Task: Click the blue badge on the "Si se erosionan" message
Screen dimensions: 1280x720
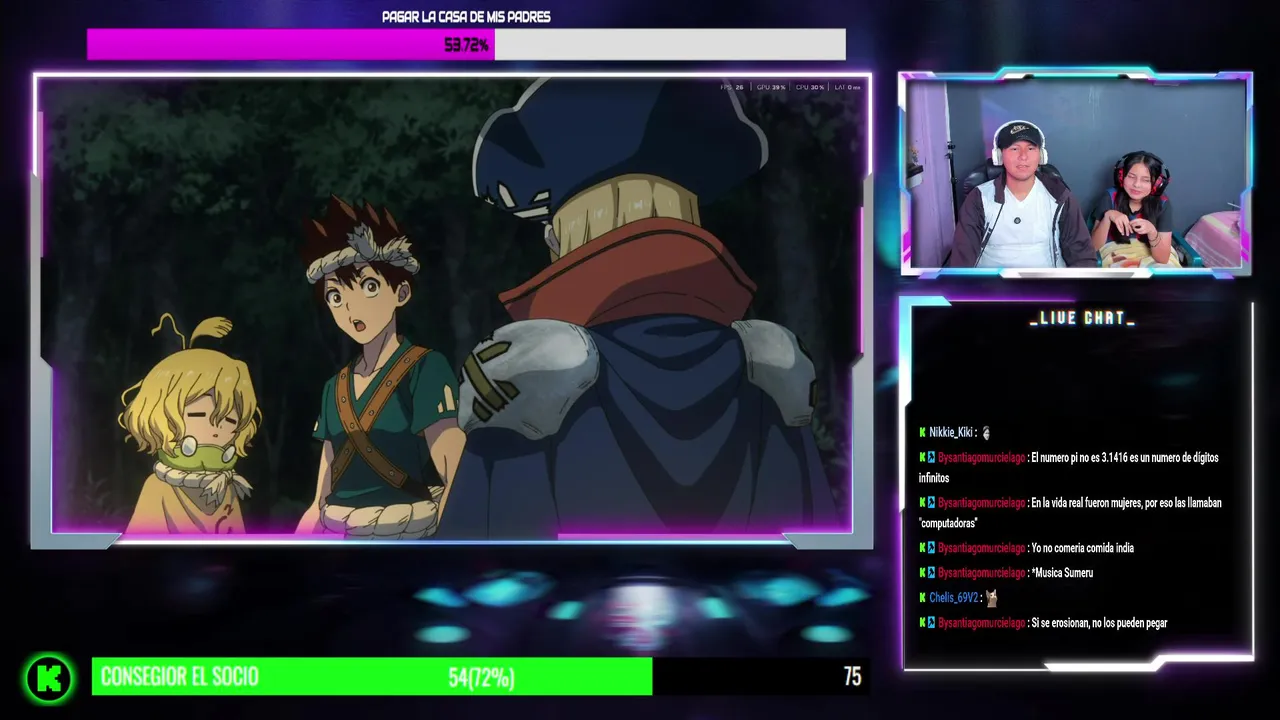Action: (x=932, y=622)
